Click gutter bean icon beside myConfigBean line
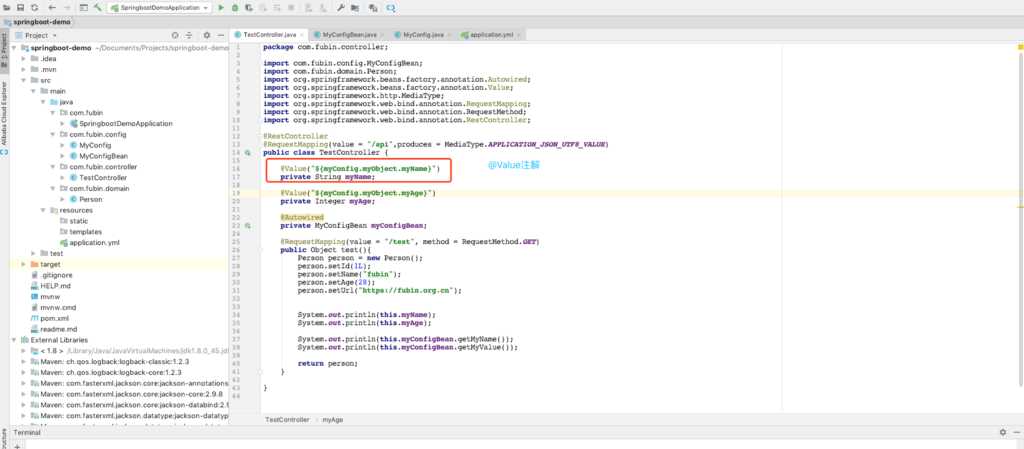The width and height of the screenshot is (1024, 449). coord(248,225)
